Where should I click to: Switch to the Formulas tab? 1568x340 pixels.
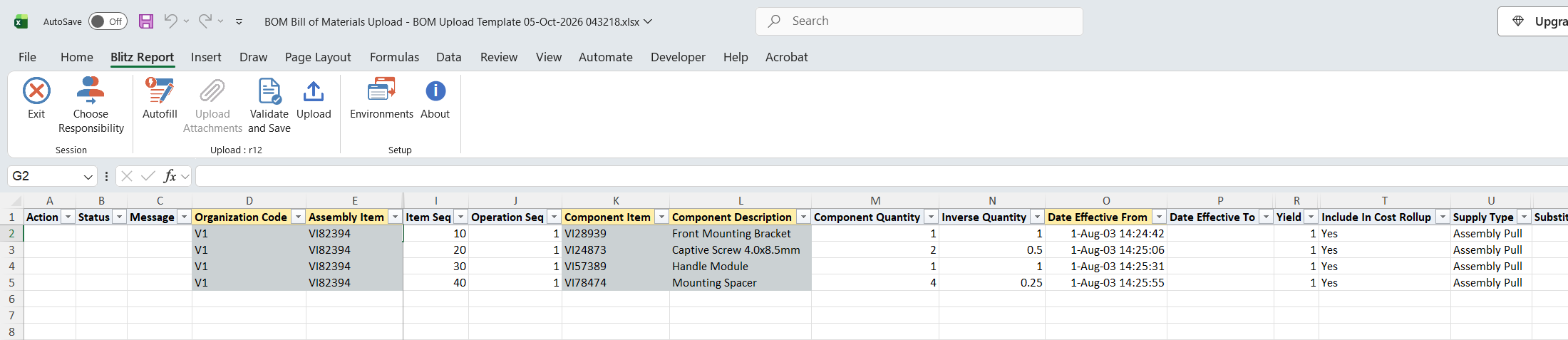pos(394,57)
